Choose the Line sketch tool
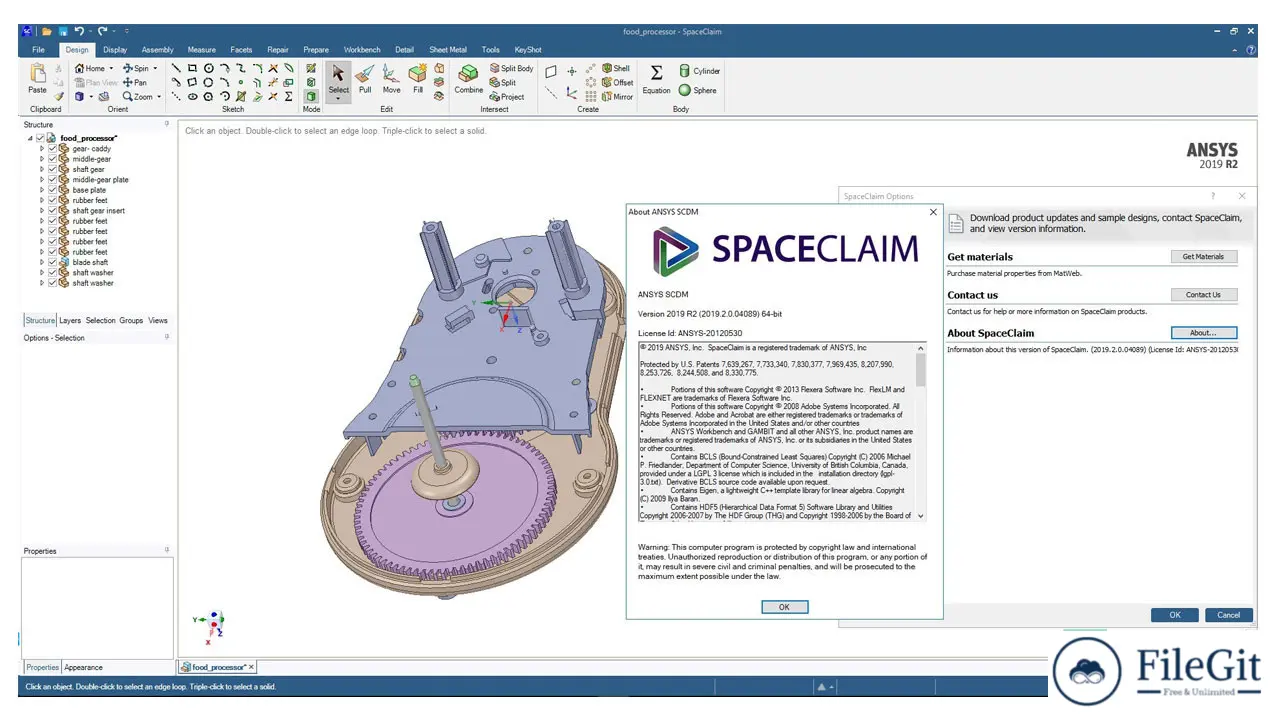 [177, 69]
